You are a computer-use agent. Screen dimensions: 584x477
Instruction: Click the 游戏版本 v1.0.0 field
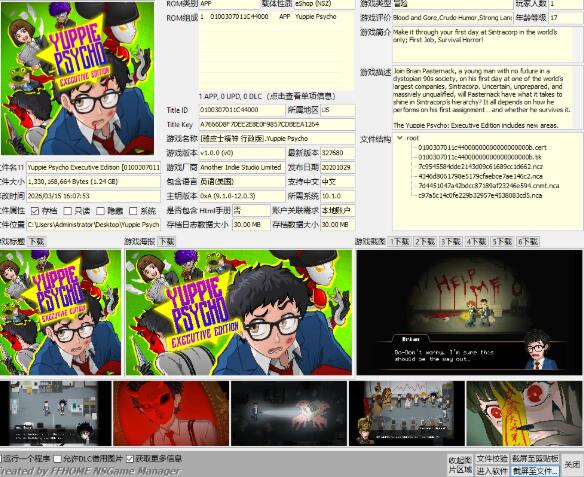click(242, 153)
